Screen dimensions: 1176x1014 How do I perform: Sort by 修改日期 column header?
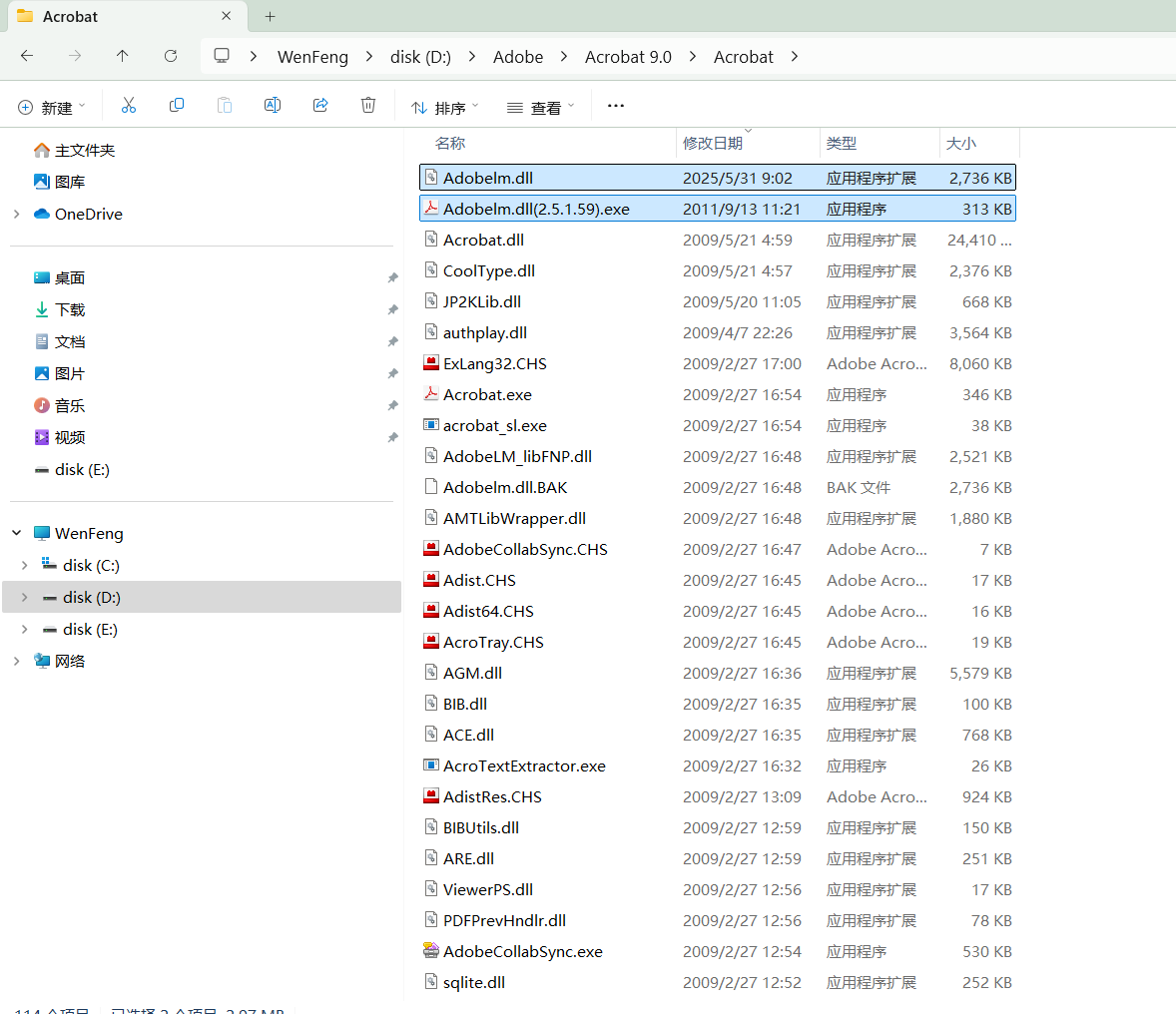pos(713,144)
